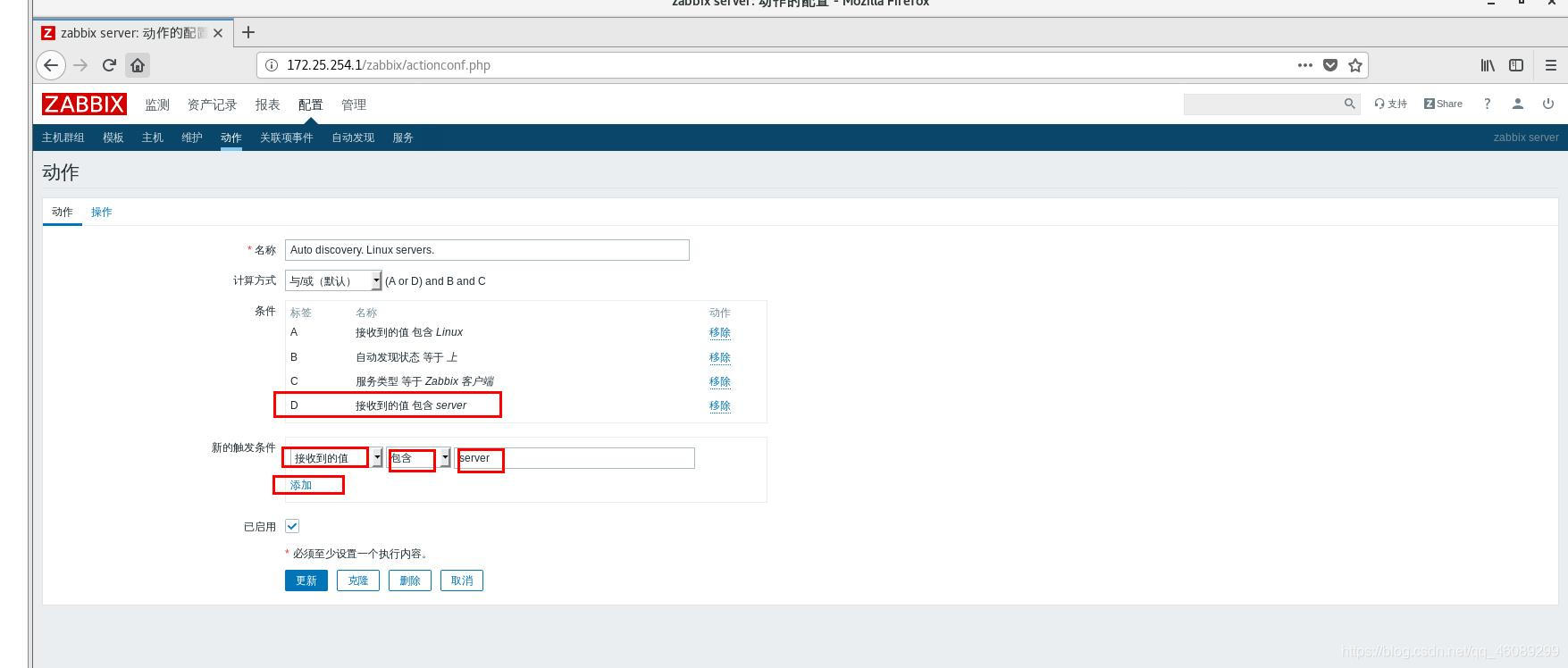This screenshot has width=1568, height=668.
Task: Open the Zabbix Share link
Action: [1443, 104]
